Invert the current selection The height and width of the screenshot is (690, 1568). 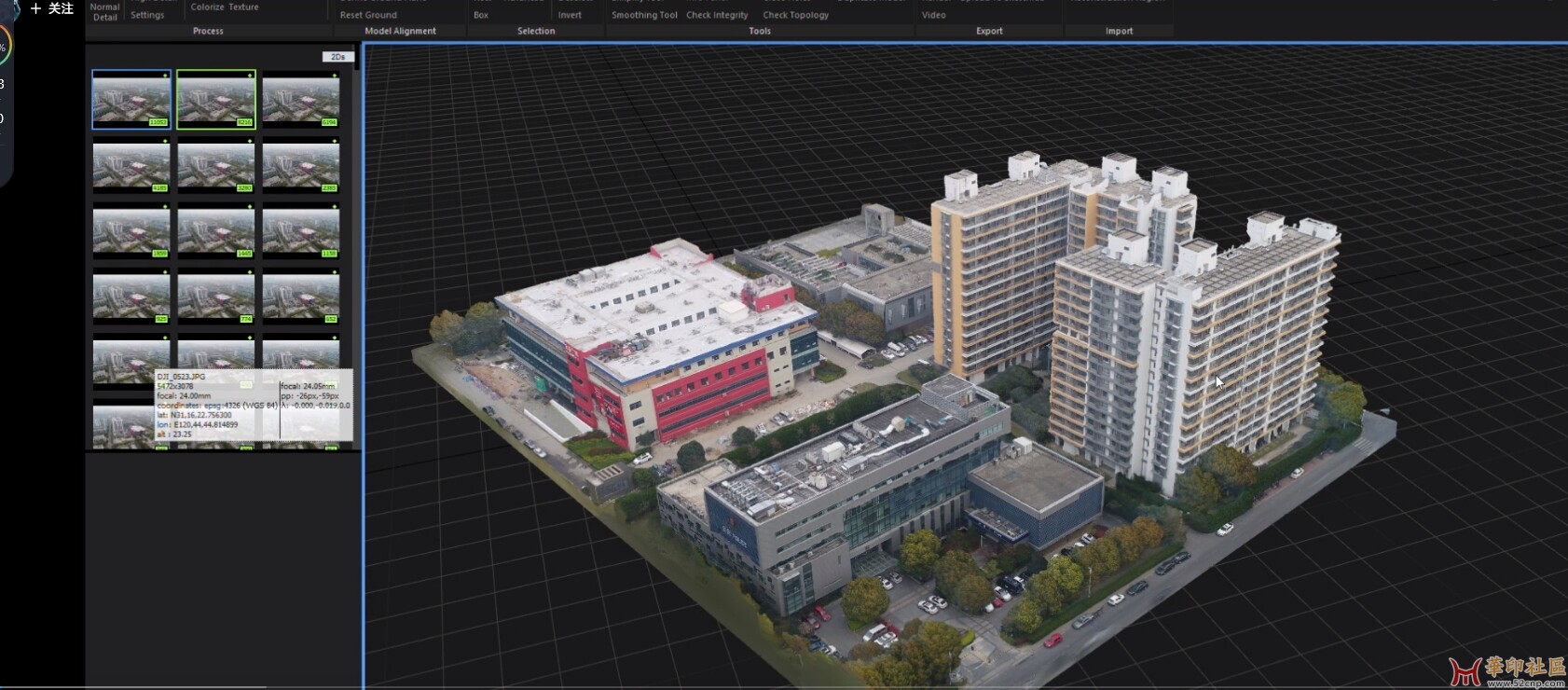tap(570, 15)
